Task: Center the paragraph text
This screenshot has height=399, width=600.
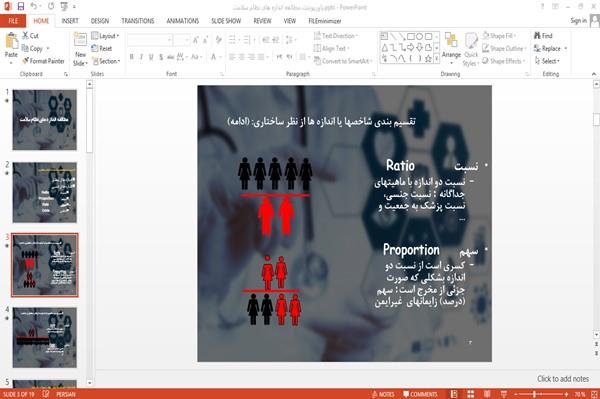Action: [241, 57]
